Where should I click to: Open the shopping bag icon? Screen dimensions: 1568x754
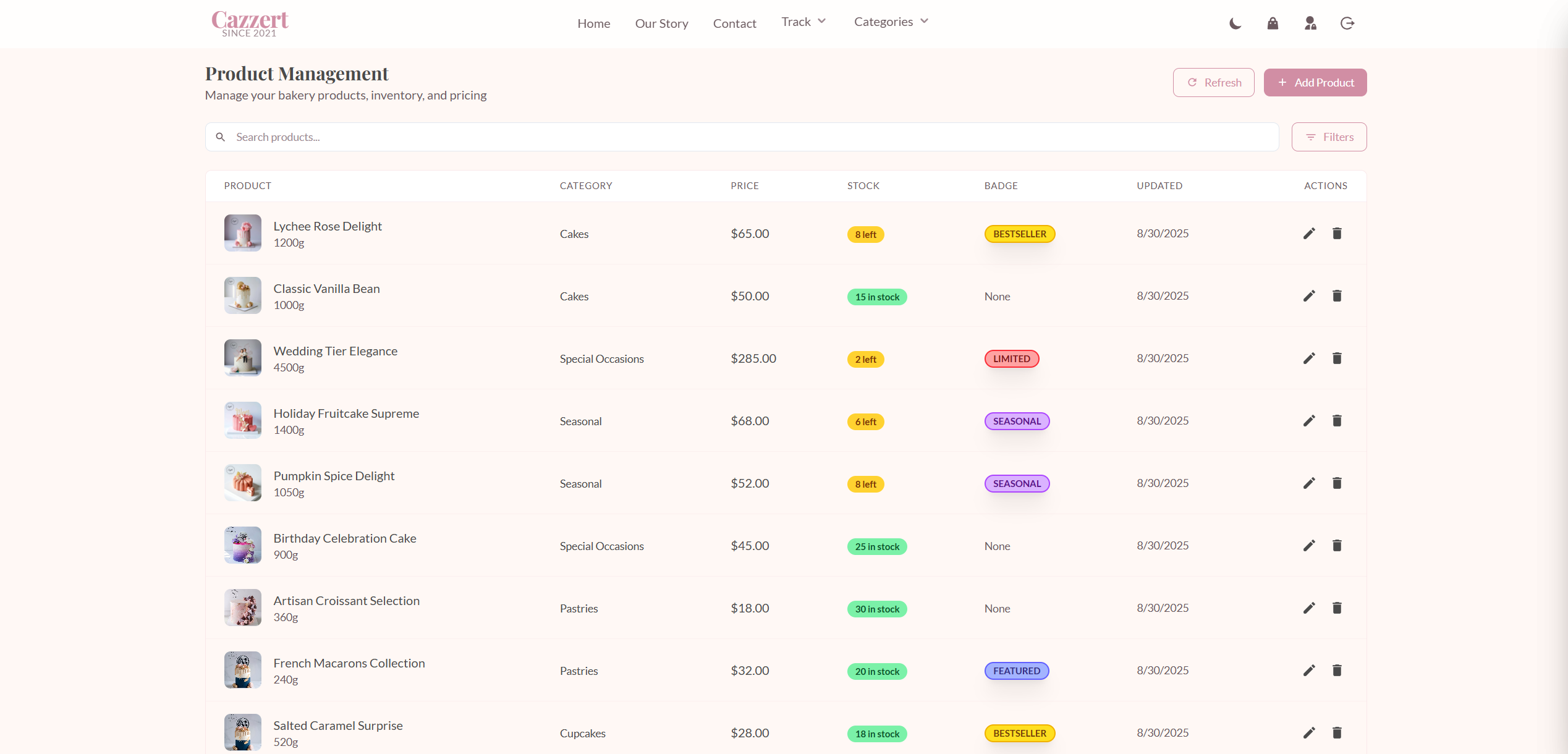[1273, 23]
